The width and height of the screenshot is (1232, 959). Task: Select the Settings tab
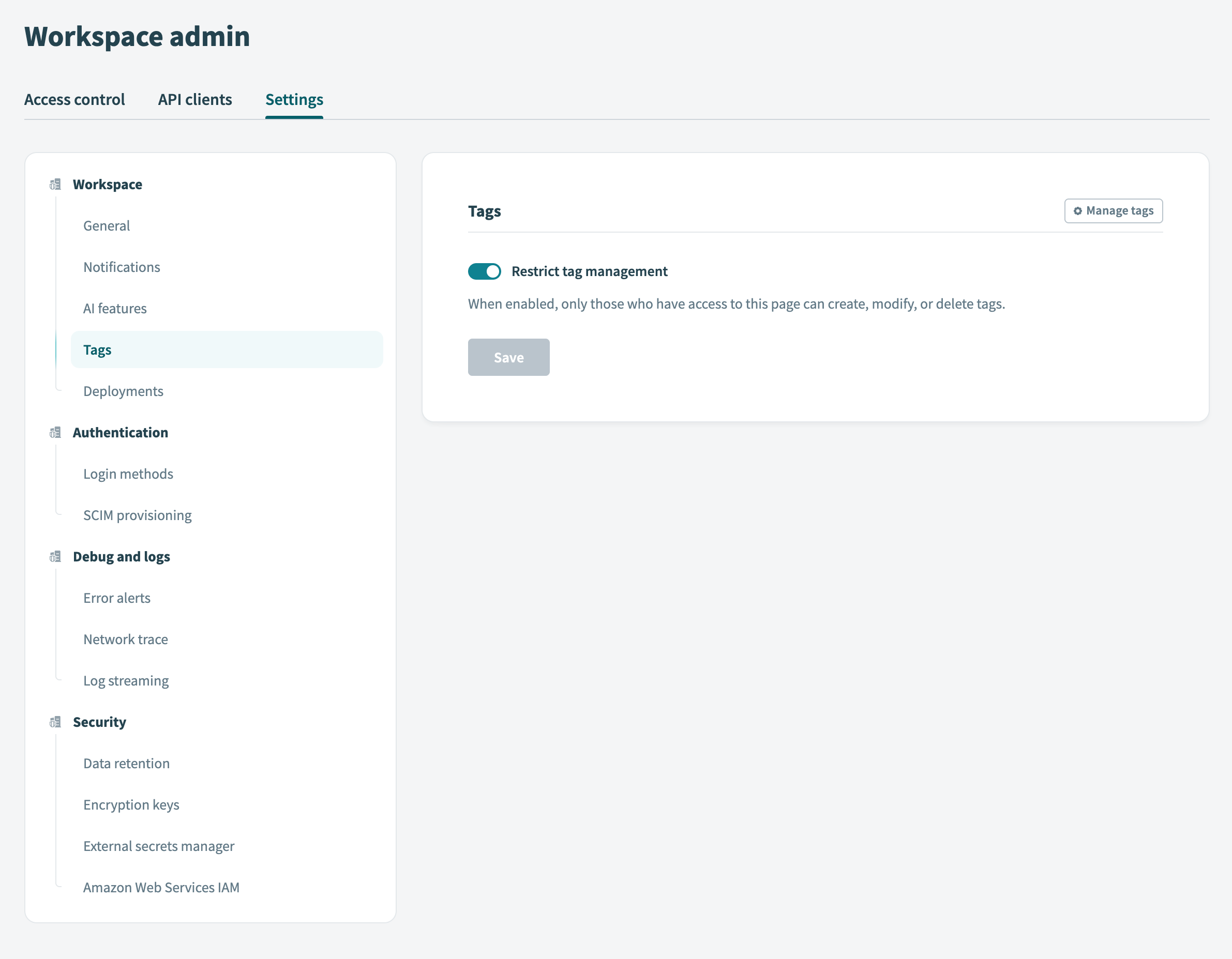pos(294,99)
